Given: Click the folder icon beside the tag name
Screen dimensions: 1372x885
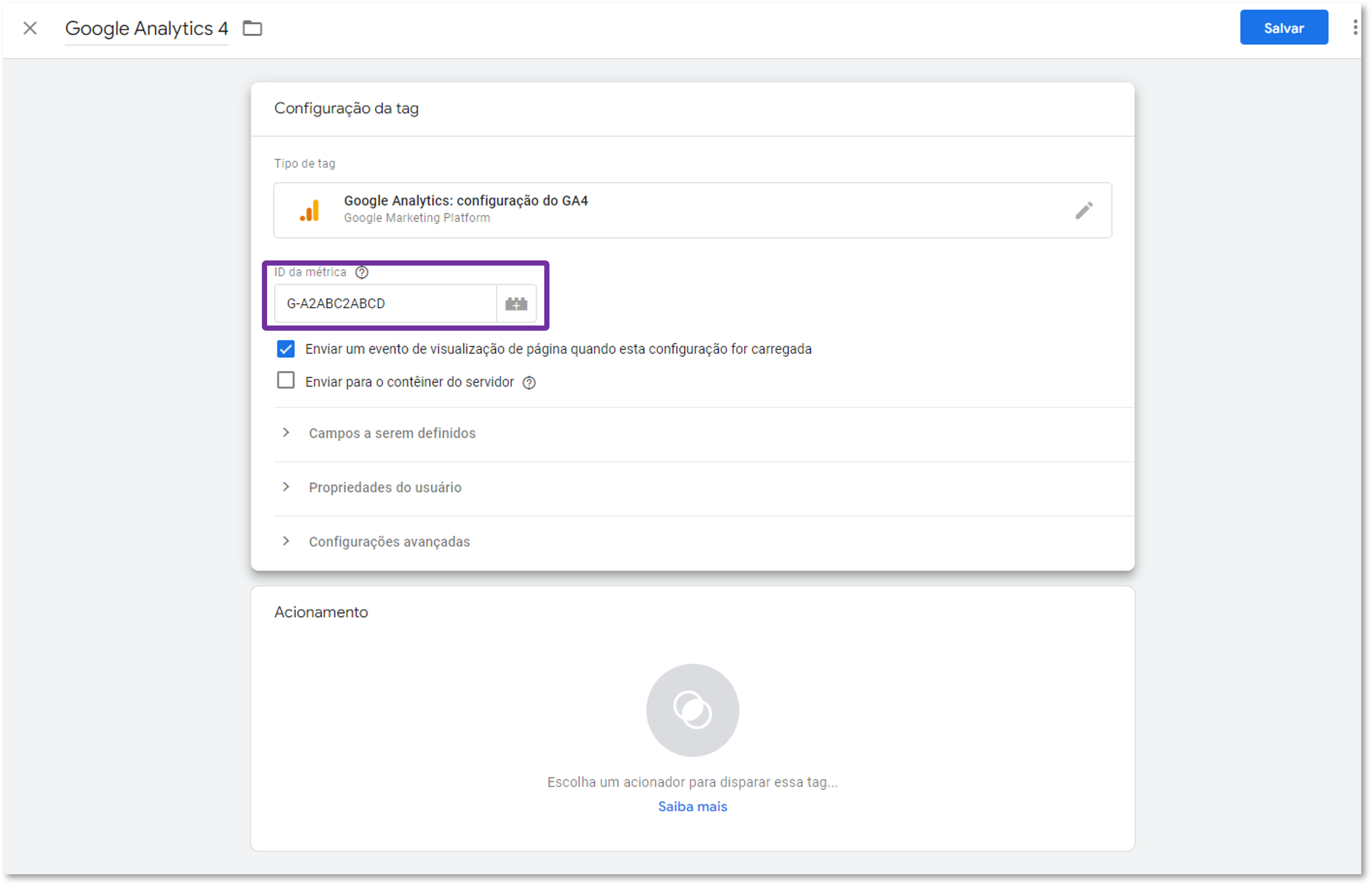Looking at the screenshot, I should pyautogui.click(x=252, y=28).
